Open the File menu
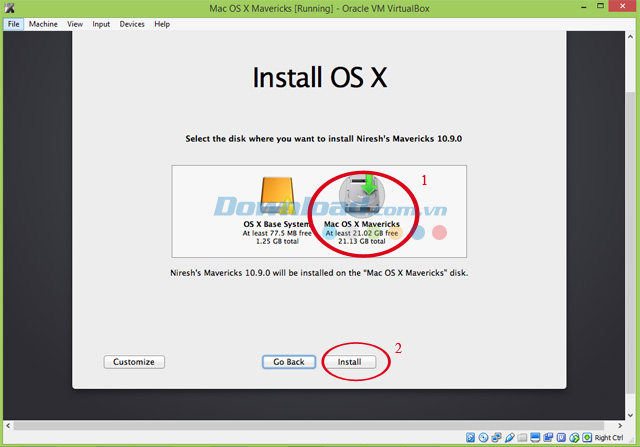640x447 pixels. (x=13, y=24)
